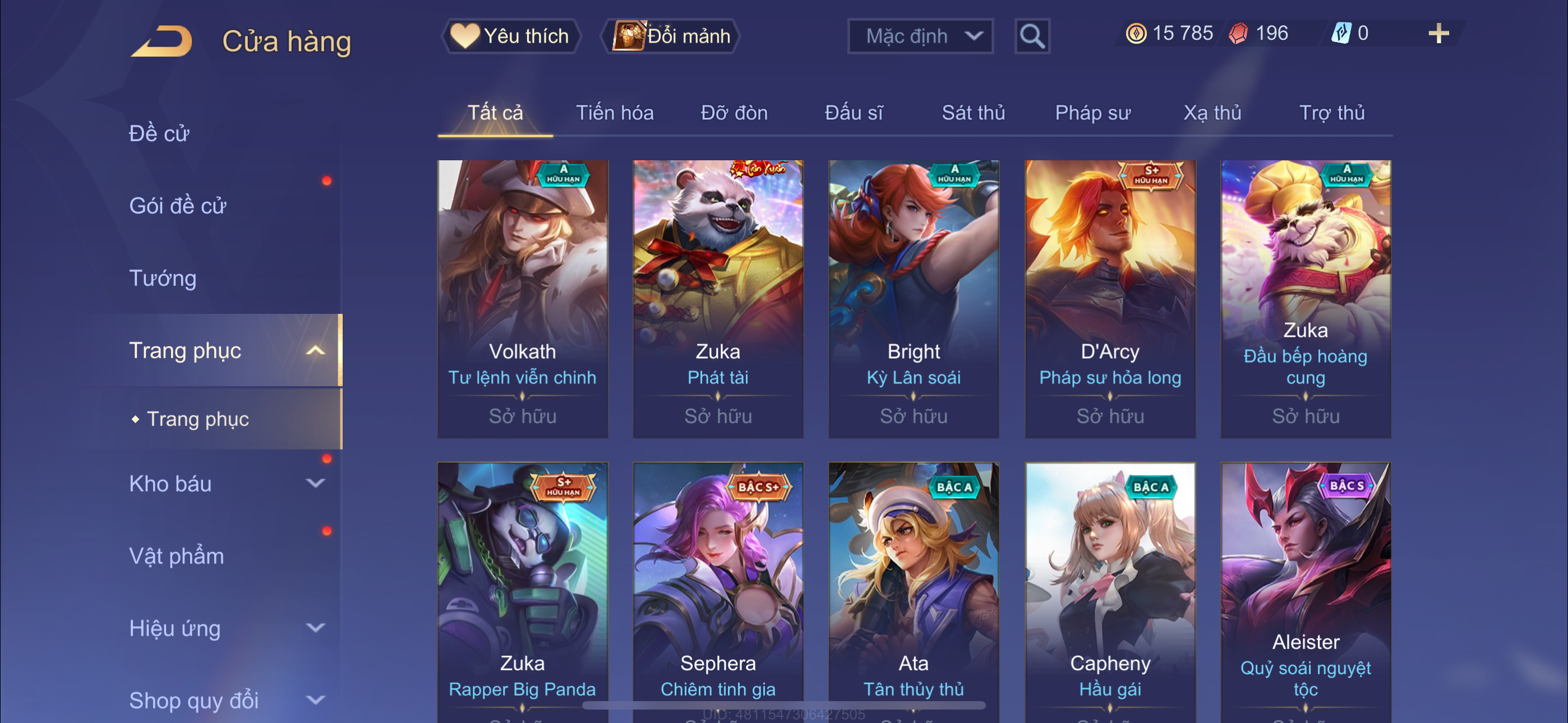This screenshot has width=1568, height=723.
Task: Click the golden back arrow icon
Action: (162, 41)
